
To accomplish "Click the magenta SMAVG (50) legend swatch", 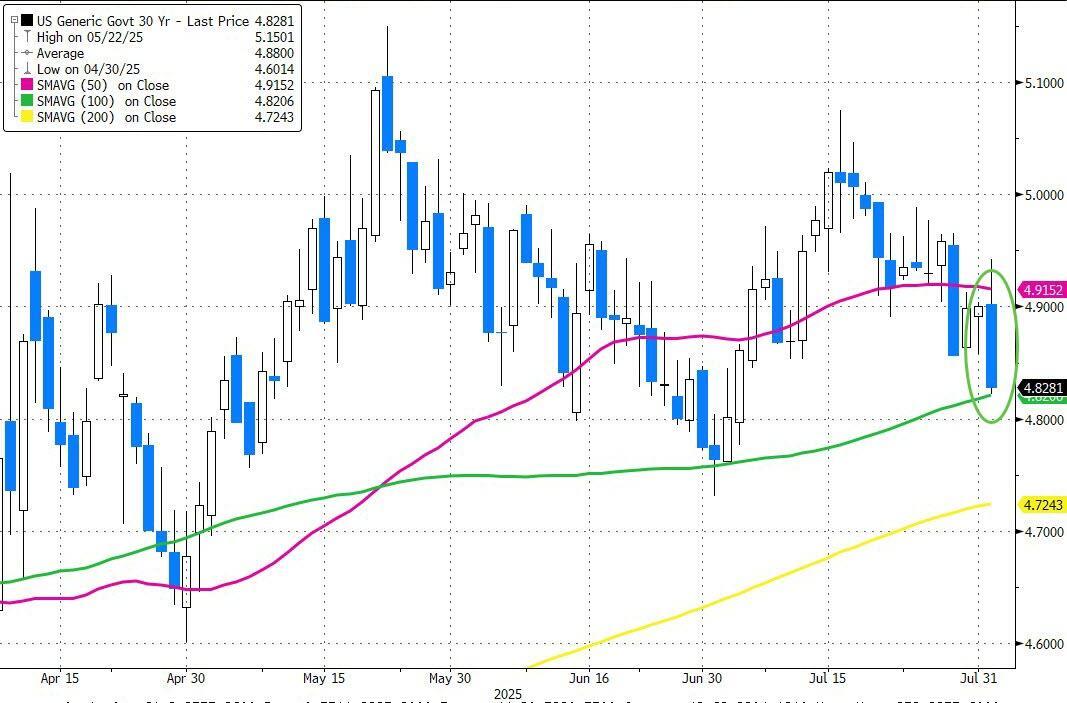I will pos(25,85).
